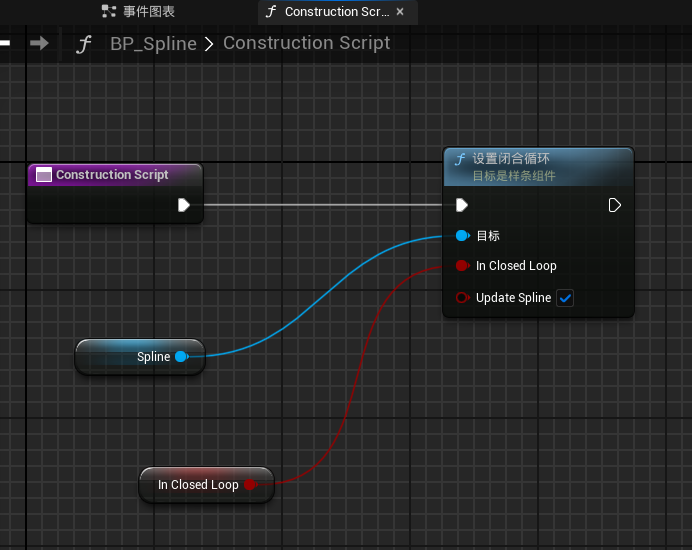This screenshot has width=692, height=550.
Task: Close the Construction Script tab
Action: click(x=400, y=11)
